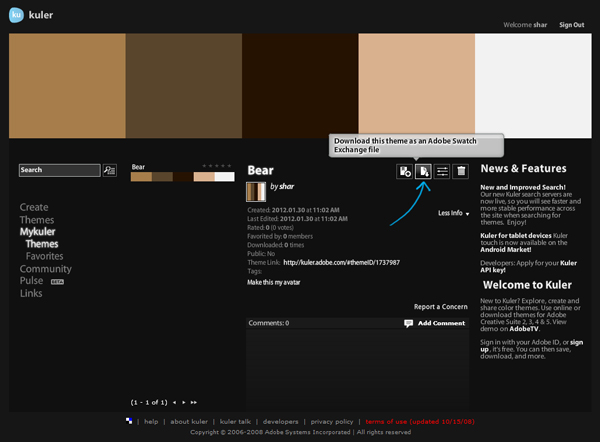Open top-level Themes in side menu
The height and width of the screenshot is (442, 600).
37,220
